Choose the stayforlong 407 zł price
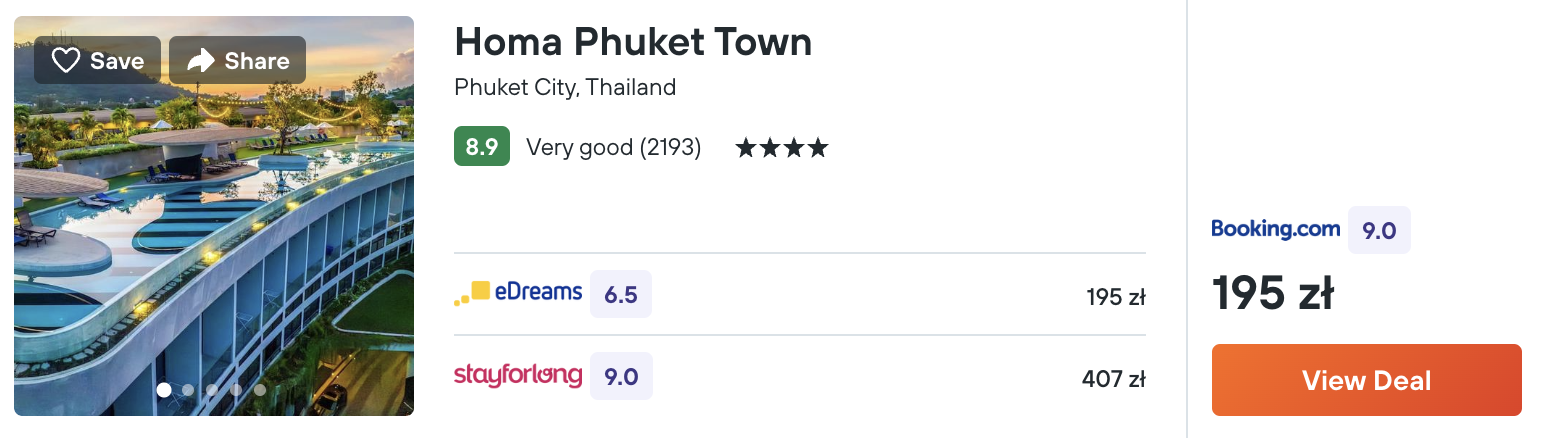1542x438 pixels. click(1113, 379)
